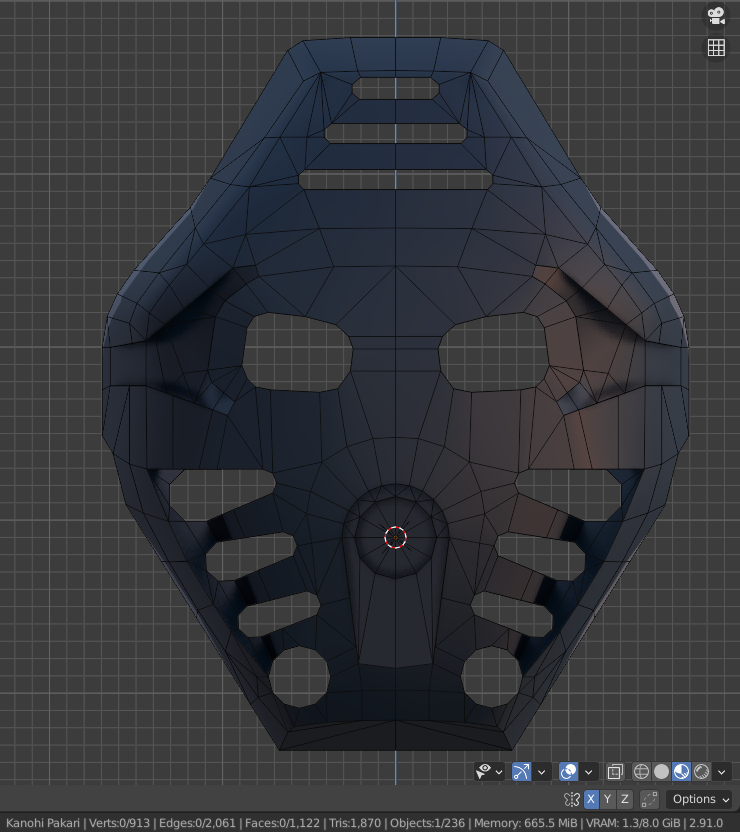Open the Options dropdown
This screenshot has height=832, width=740.
700,799
